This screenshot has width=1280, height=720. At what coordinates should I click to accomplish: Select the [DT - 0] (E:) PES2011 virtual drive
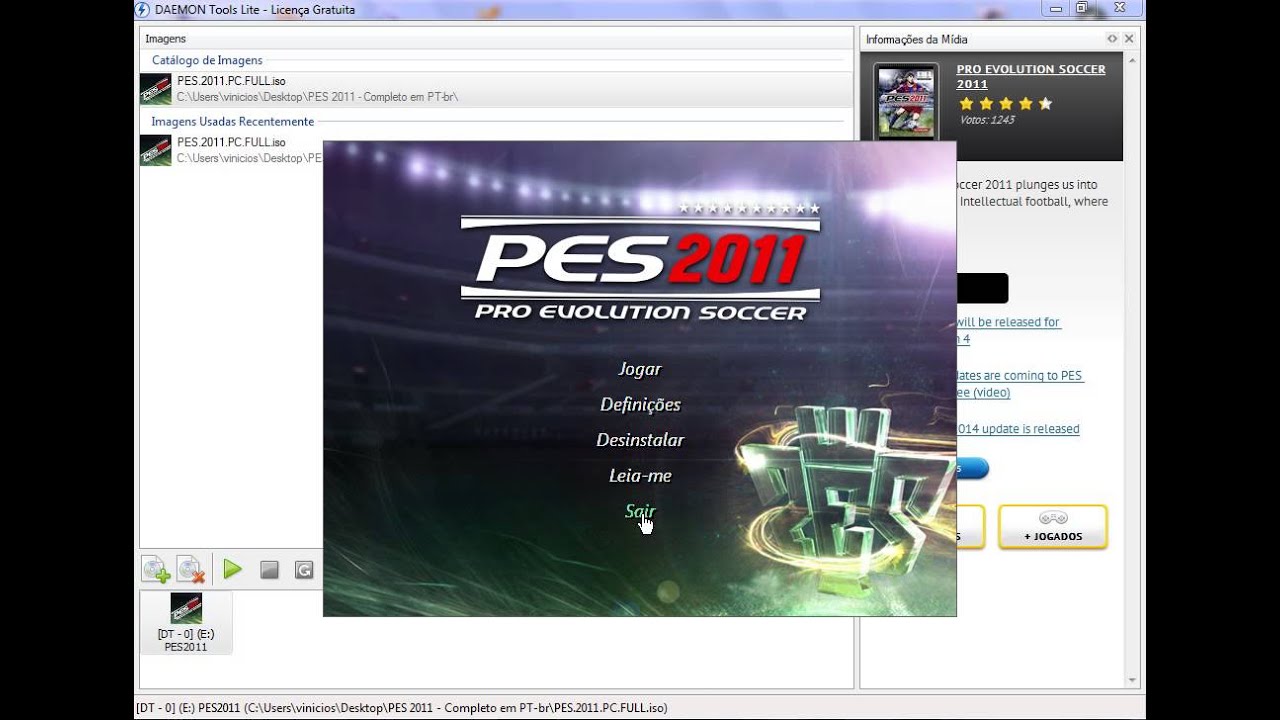pos(186,623)
